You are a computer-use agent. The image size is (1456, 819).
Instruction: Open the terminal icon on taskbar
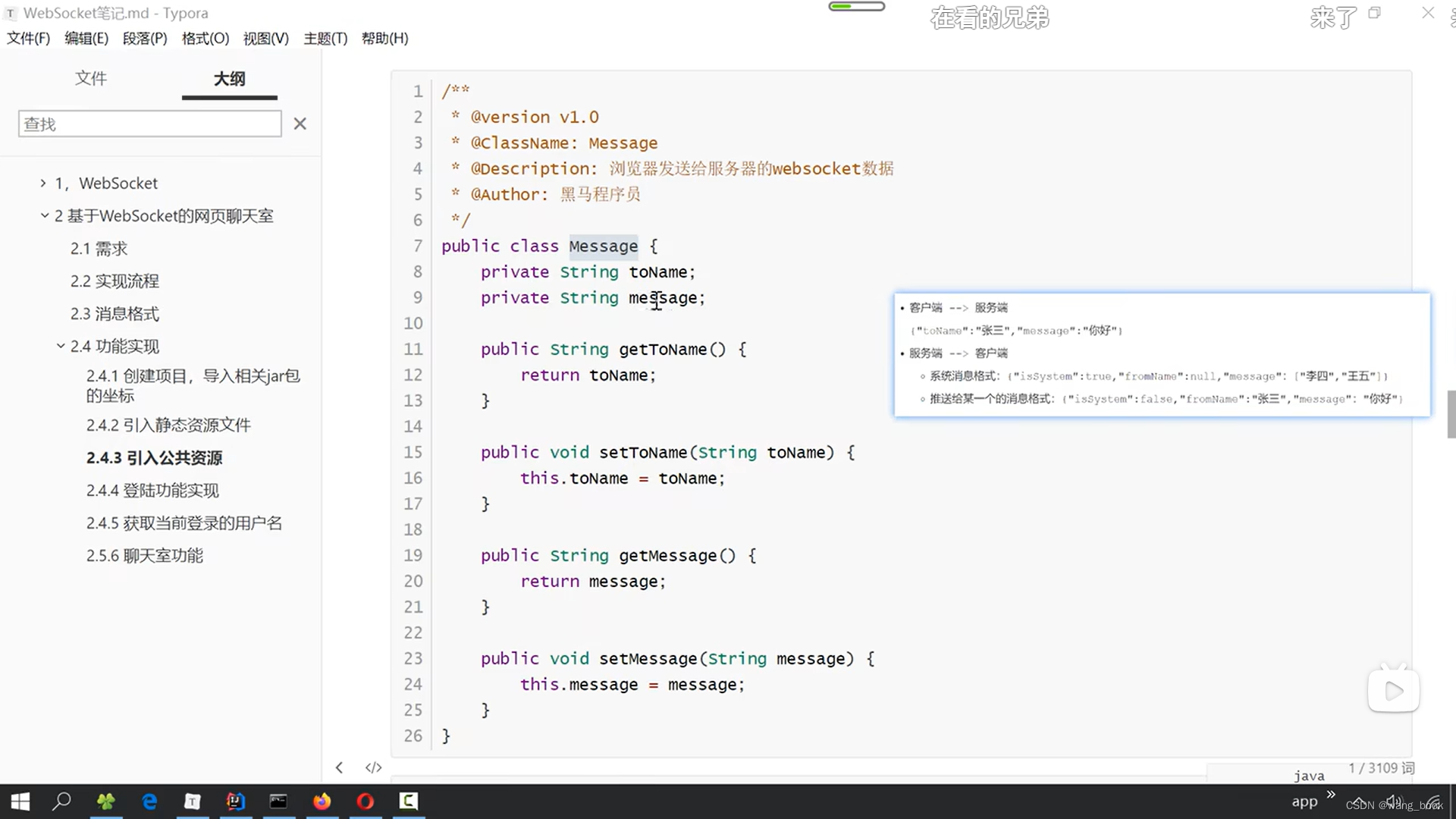coord(278,801)
